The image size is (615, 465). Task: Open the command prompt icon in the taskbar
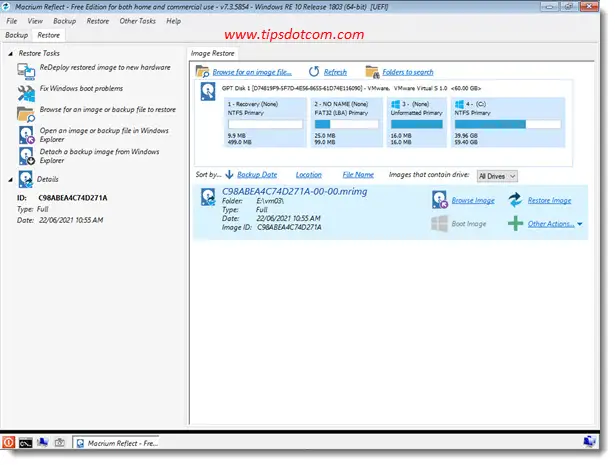(x=25, y=443)
